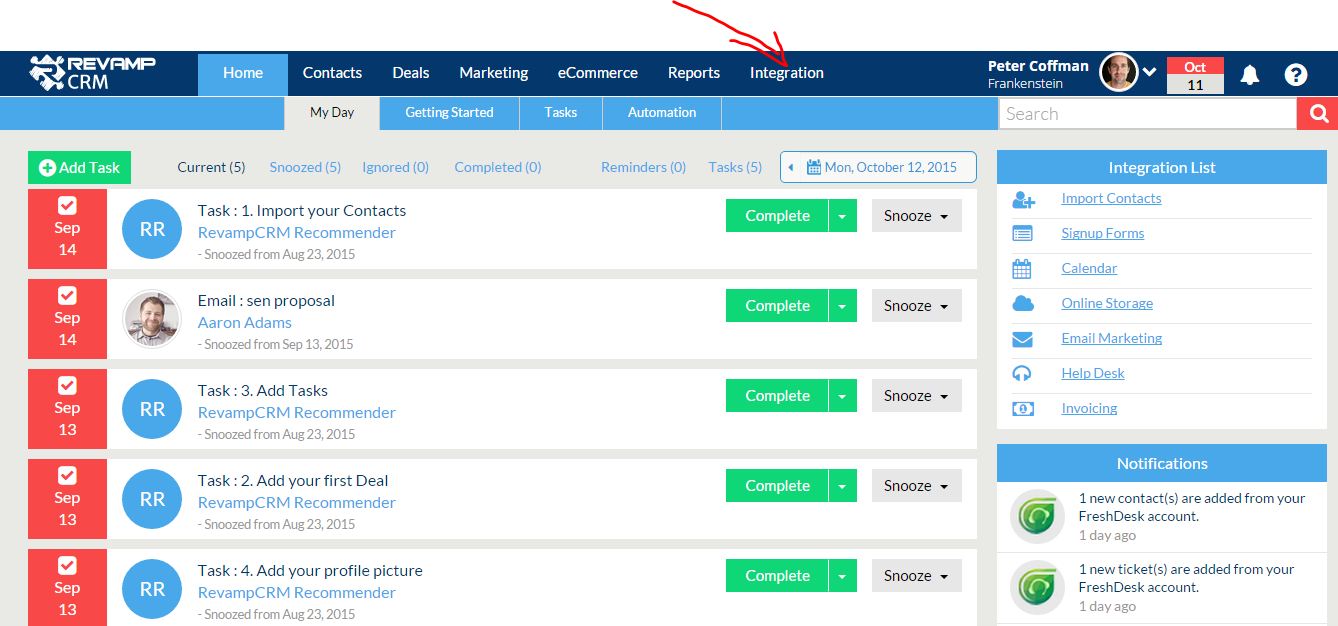Show Ignored (0) tasks

(395, 167)
